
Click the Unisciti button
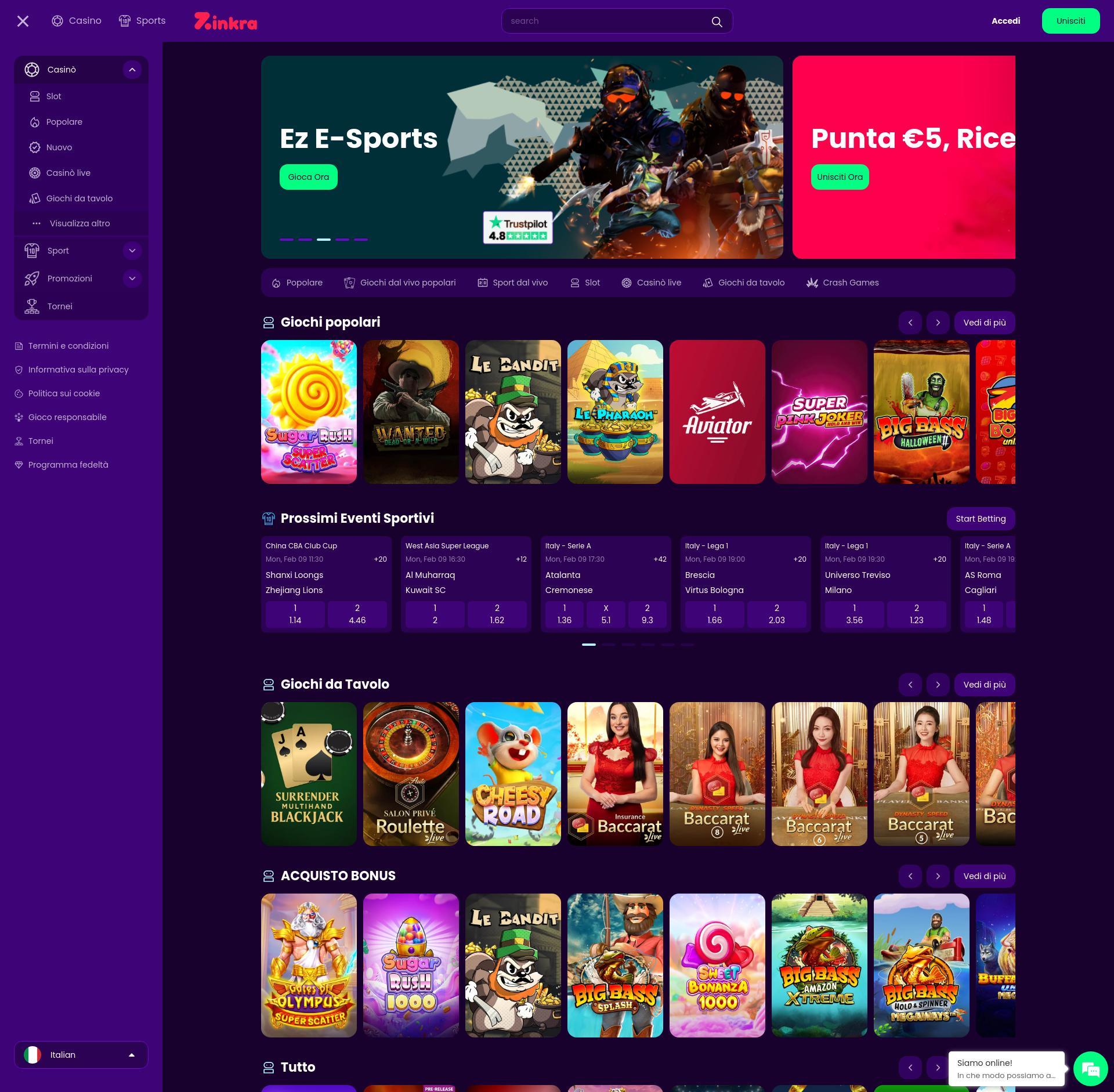pos(1070,21)
